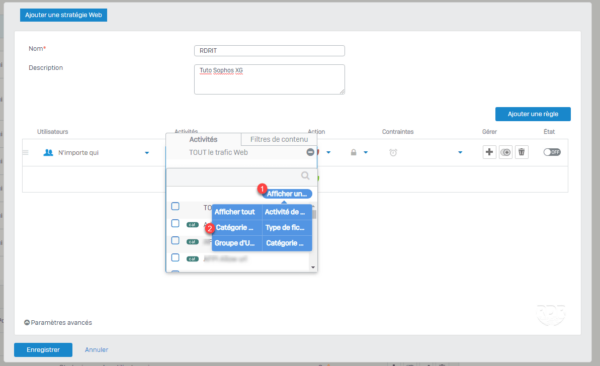Switch to the Filtres de contenu tab
The height and width of the screenshot is (366, 600).
[279, 139]
